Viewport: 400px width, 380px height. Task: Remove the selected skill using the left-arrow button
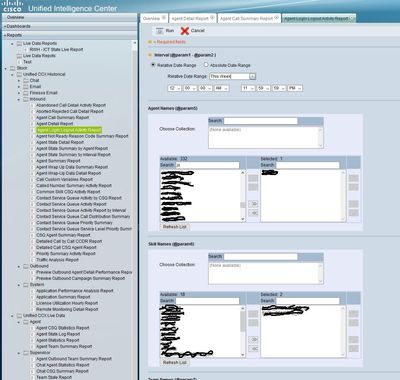[x=253, y=348]
